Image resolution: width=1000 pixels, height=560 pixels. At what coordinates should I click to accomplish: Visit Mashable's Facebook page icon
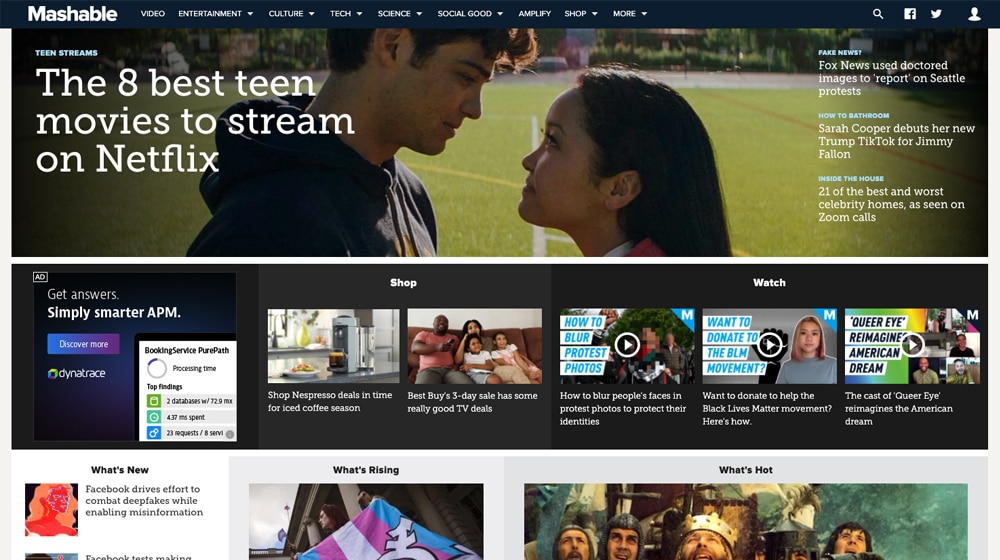click(x=910, y=13)
